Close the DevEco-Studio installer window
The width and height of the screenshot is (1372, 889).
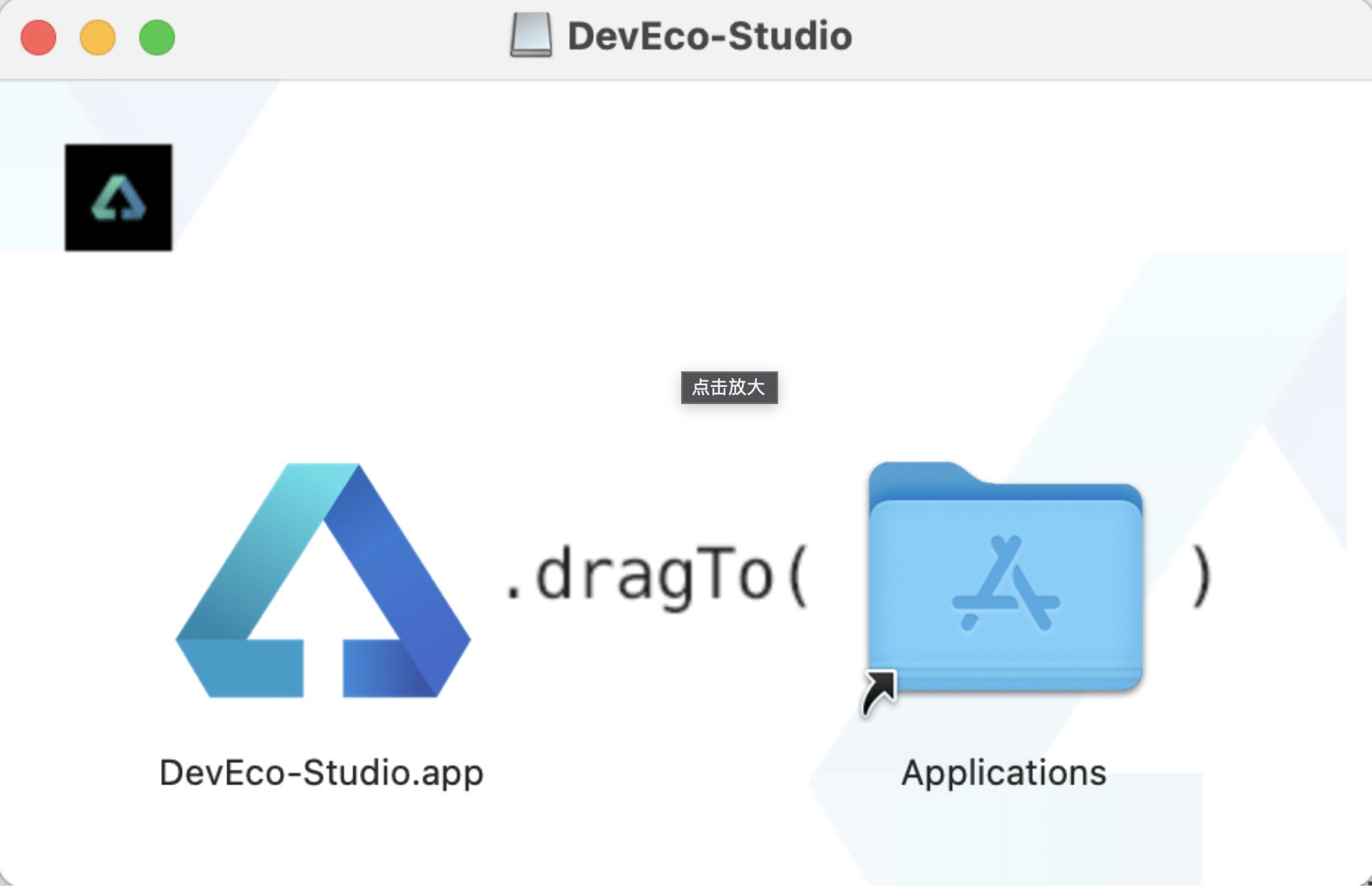pyautogui.click(x=39, y=38)
